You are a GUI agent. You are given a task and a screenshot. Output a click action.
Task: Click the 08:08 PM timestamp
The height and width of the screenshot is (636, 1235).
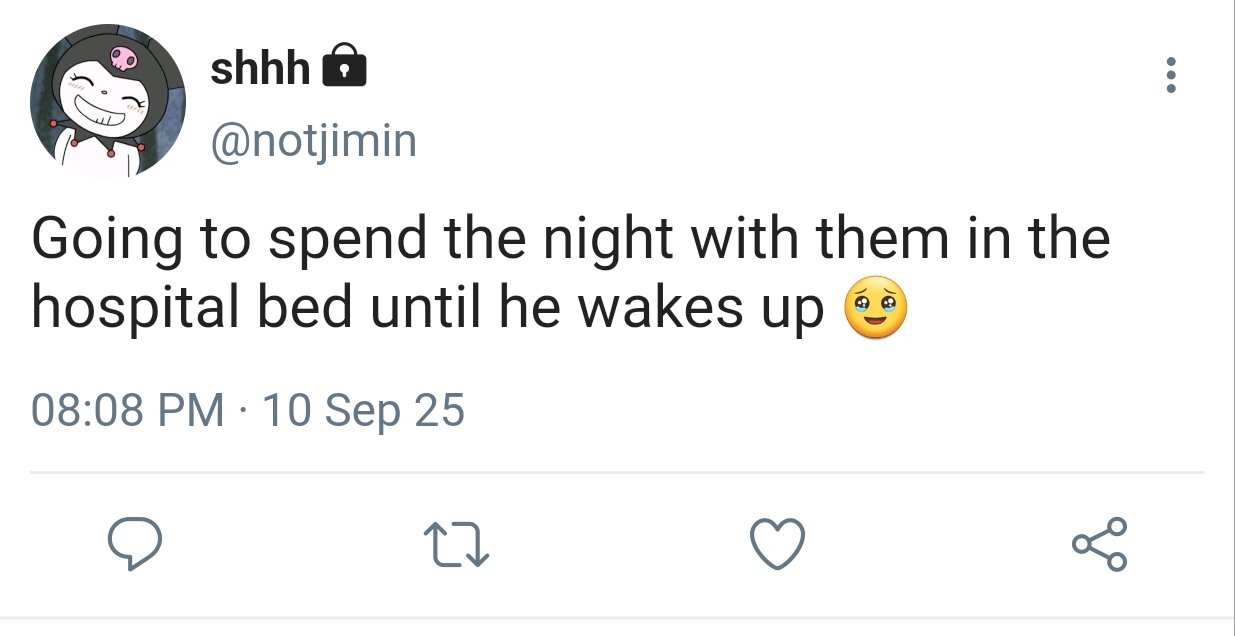[128, 411]
